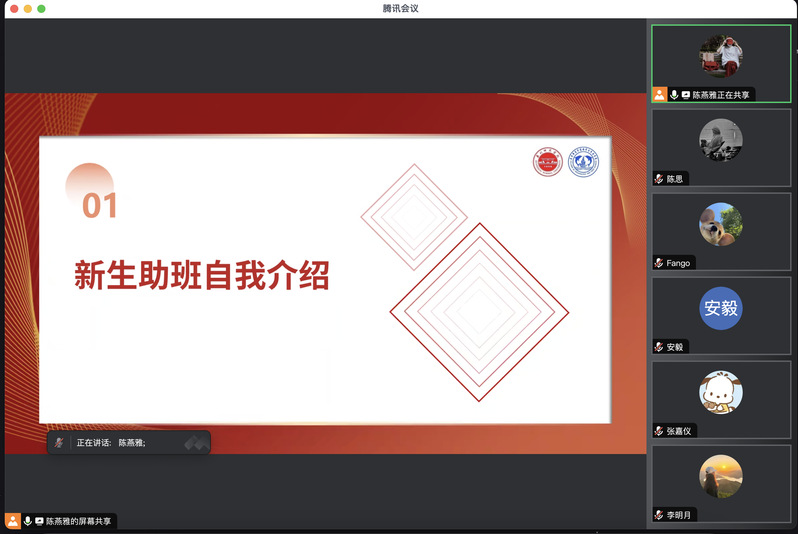Click the red circular logo on slide
The width and height of the screenshot is (798, 534).
(547, 162)
